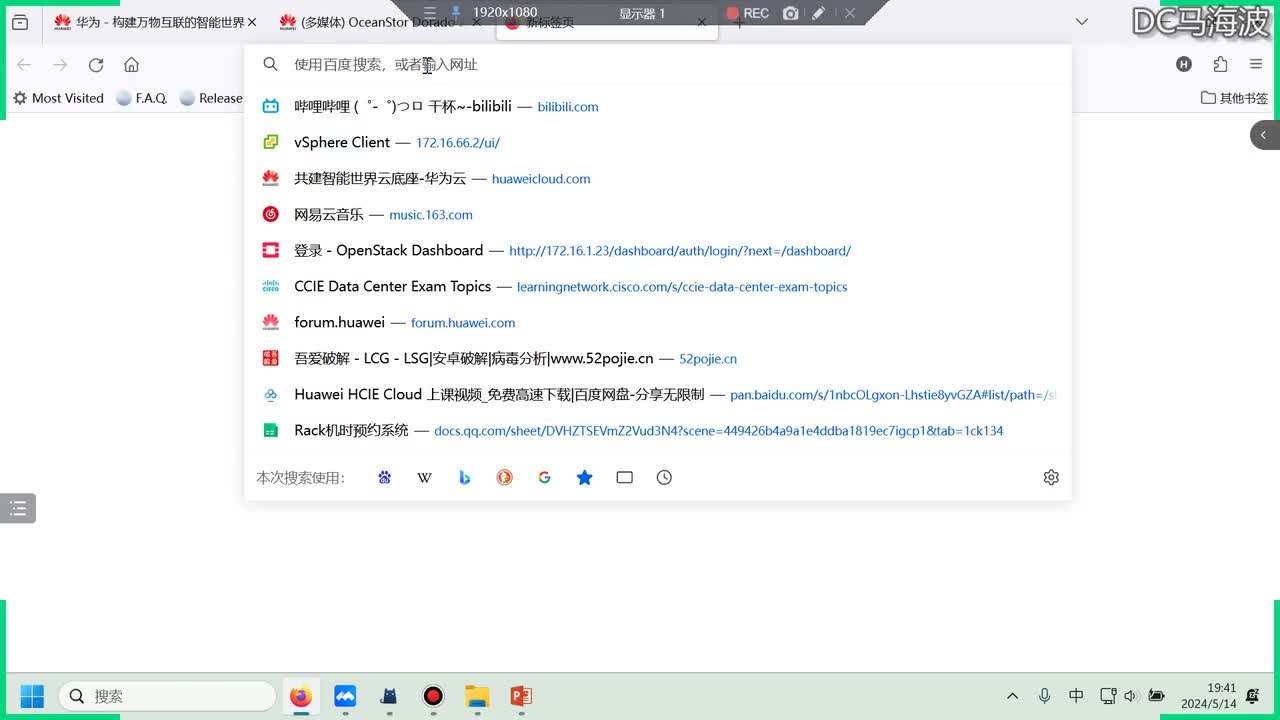Click the screen recorder camera screenshot icon
Viewport: 1280px width, 720px height.
[x=791, y=13]
